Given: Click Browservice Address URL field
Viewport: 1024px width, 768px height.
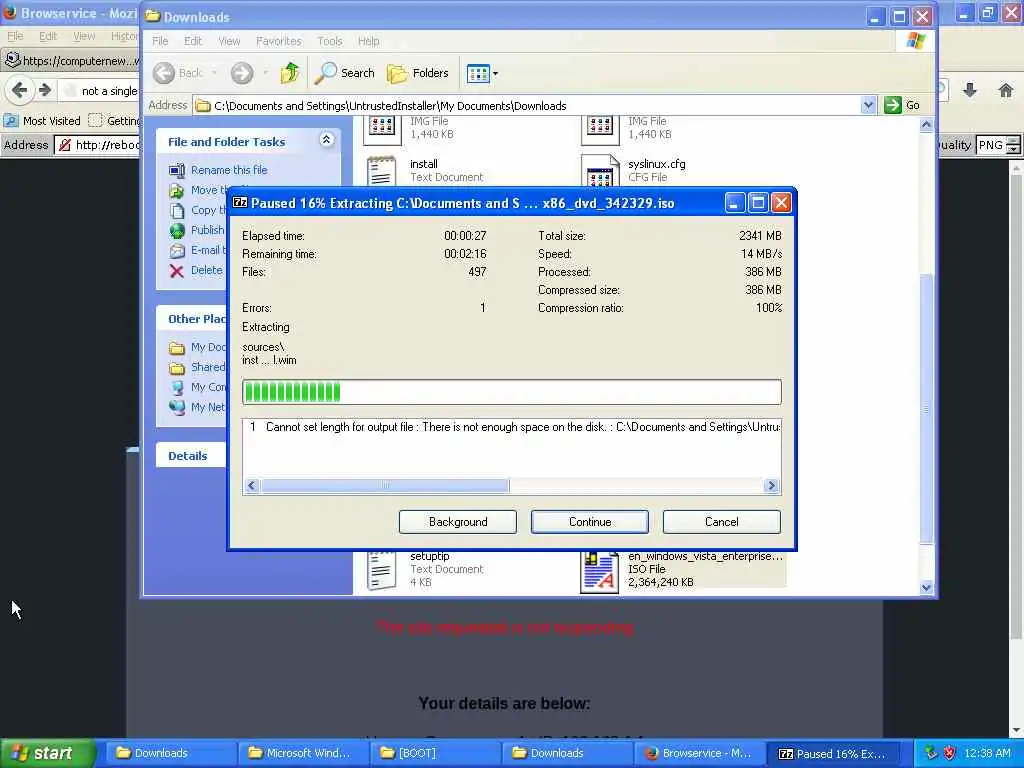Looking at the screenshot, I should [98, 145].
